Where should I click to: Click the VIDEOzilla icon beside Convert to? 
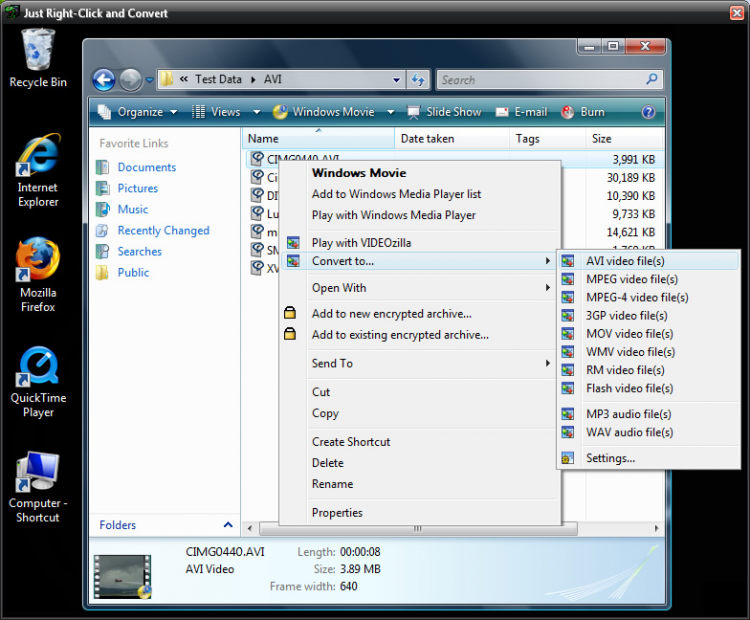tap(293, 261)
